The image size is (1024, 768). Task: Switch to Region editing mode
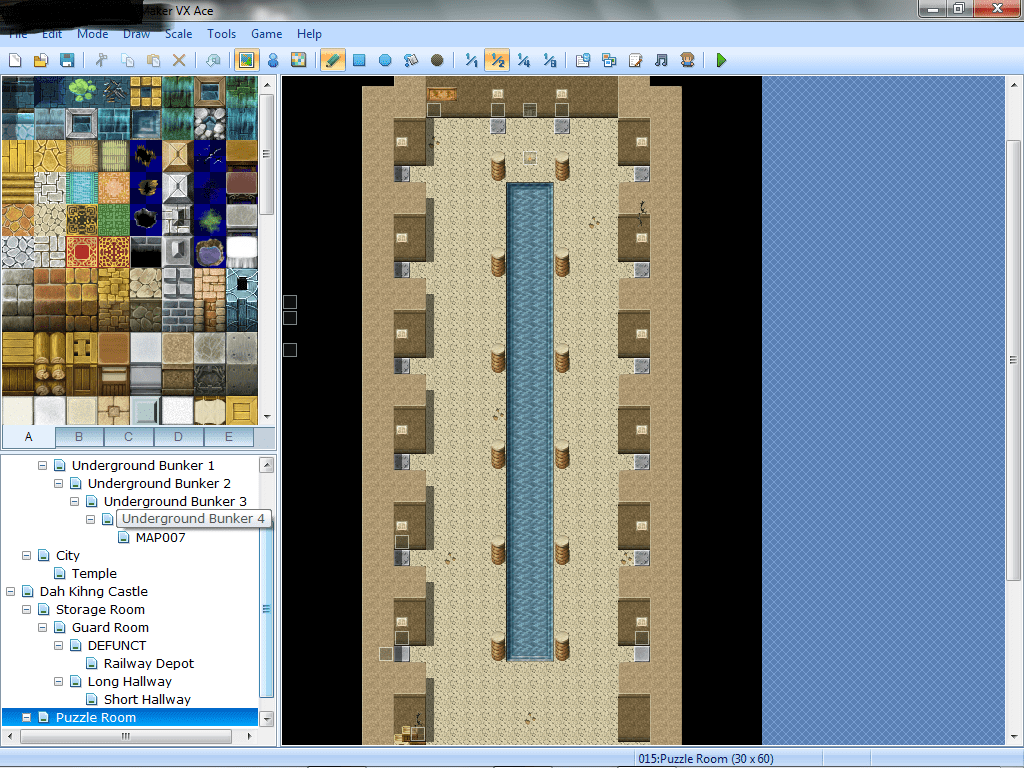click(299, 60)
